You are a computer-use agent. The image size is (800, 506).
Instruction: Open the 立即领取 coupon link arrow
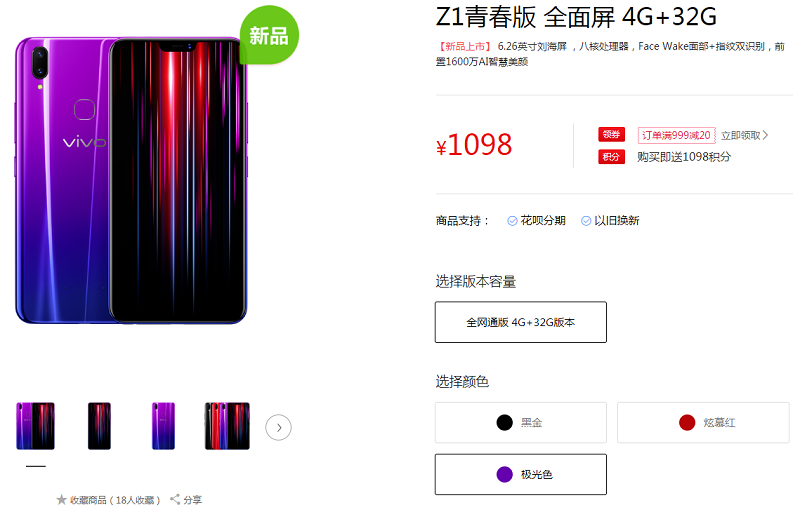(x=765, y=135)
